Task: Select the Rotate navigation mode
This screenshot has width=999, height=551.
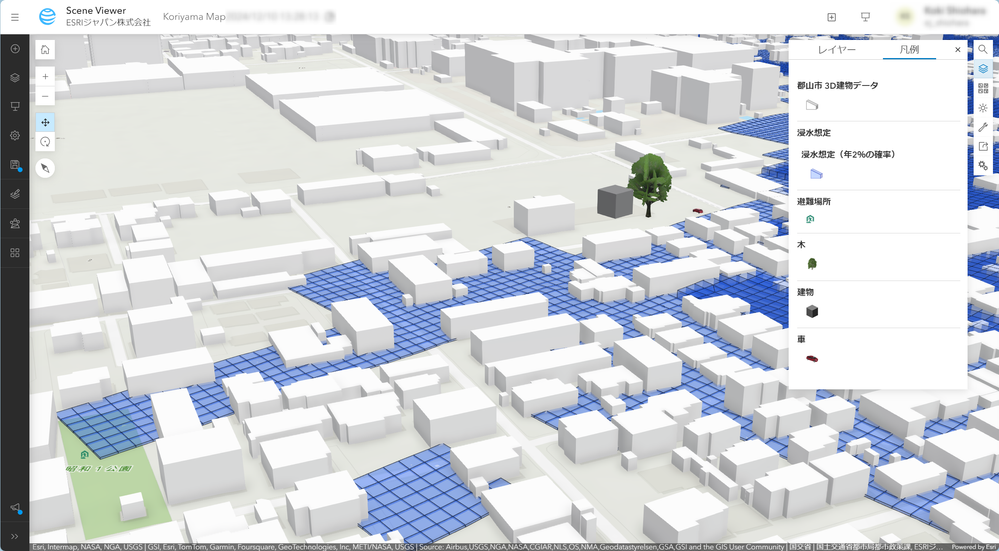Action: tap(45, 142)
